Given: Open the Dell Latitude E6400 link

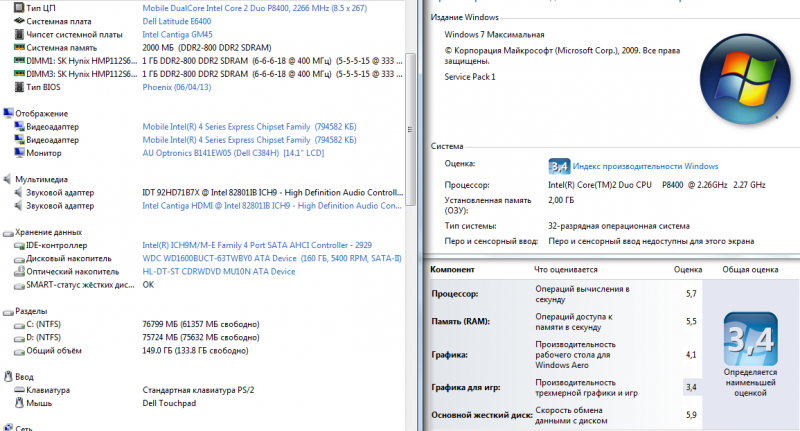Looking at the screenshot, I should tap(182, 21).
